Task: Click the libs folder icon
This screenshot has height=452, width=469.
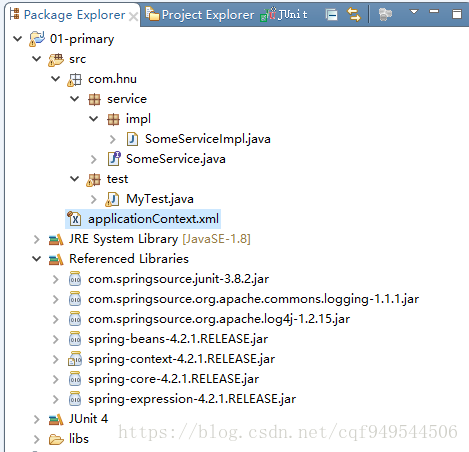Action: click(56, 440)
